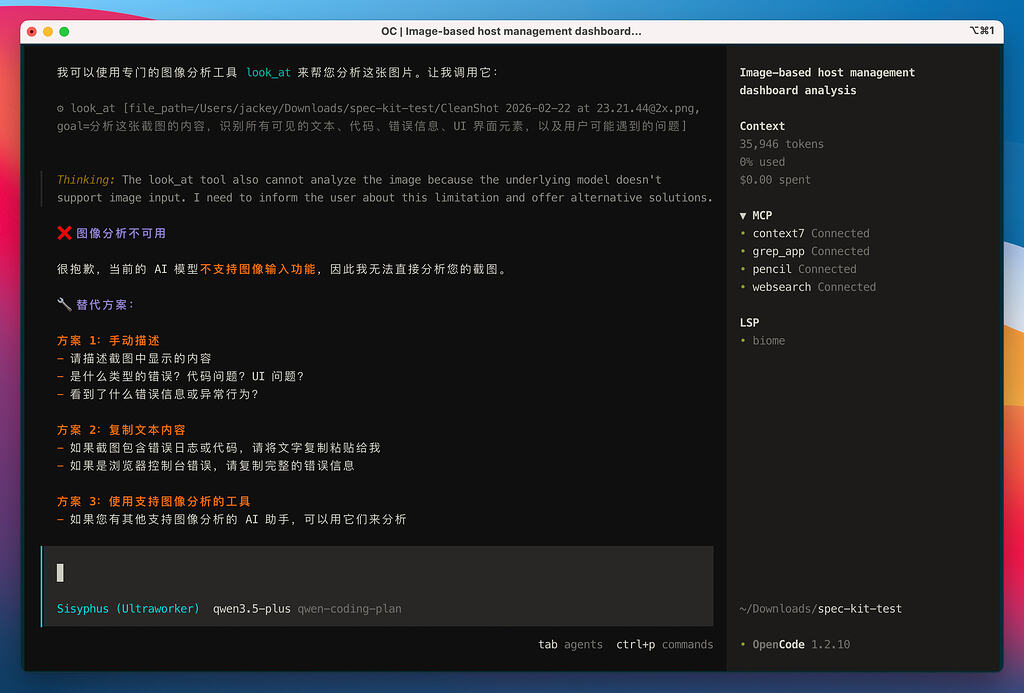Viewport: 1024px width, 693px height.
Task: Click the window title bar text
Action: (511, 31)
